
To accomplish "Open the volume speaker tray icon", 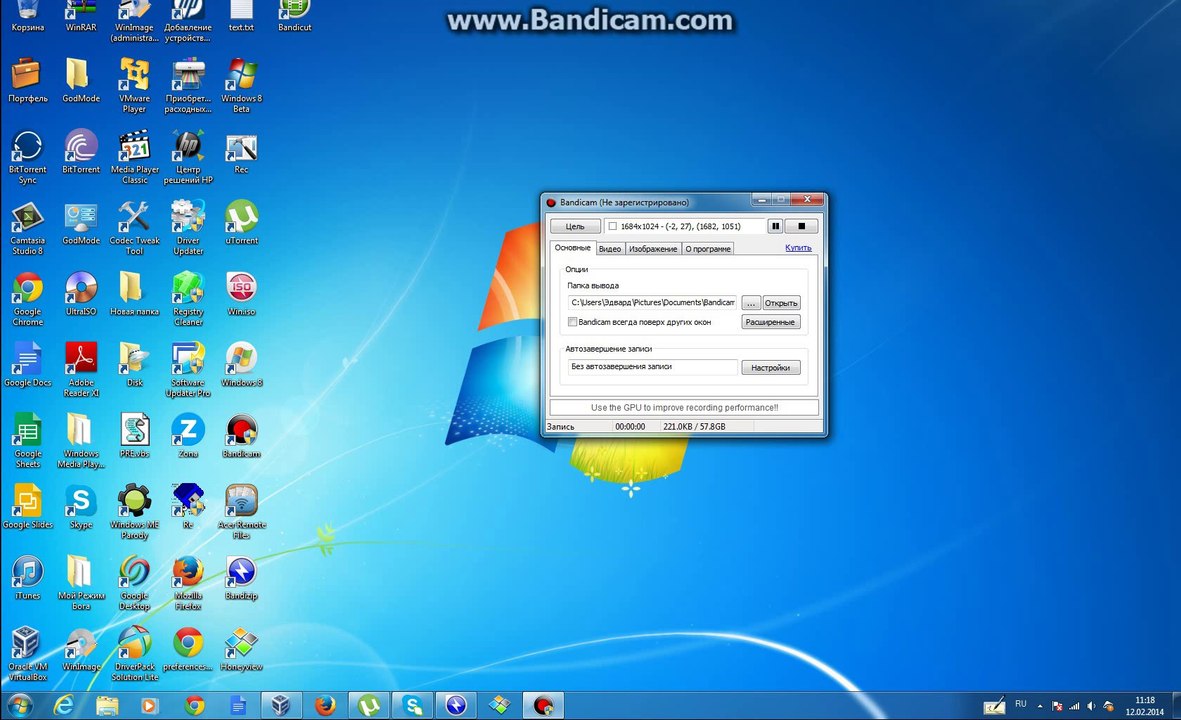I will (1091, 706).
